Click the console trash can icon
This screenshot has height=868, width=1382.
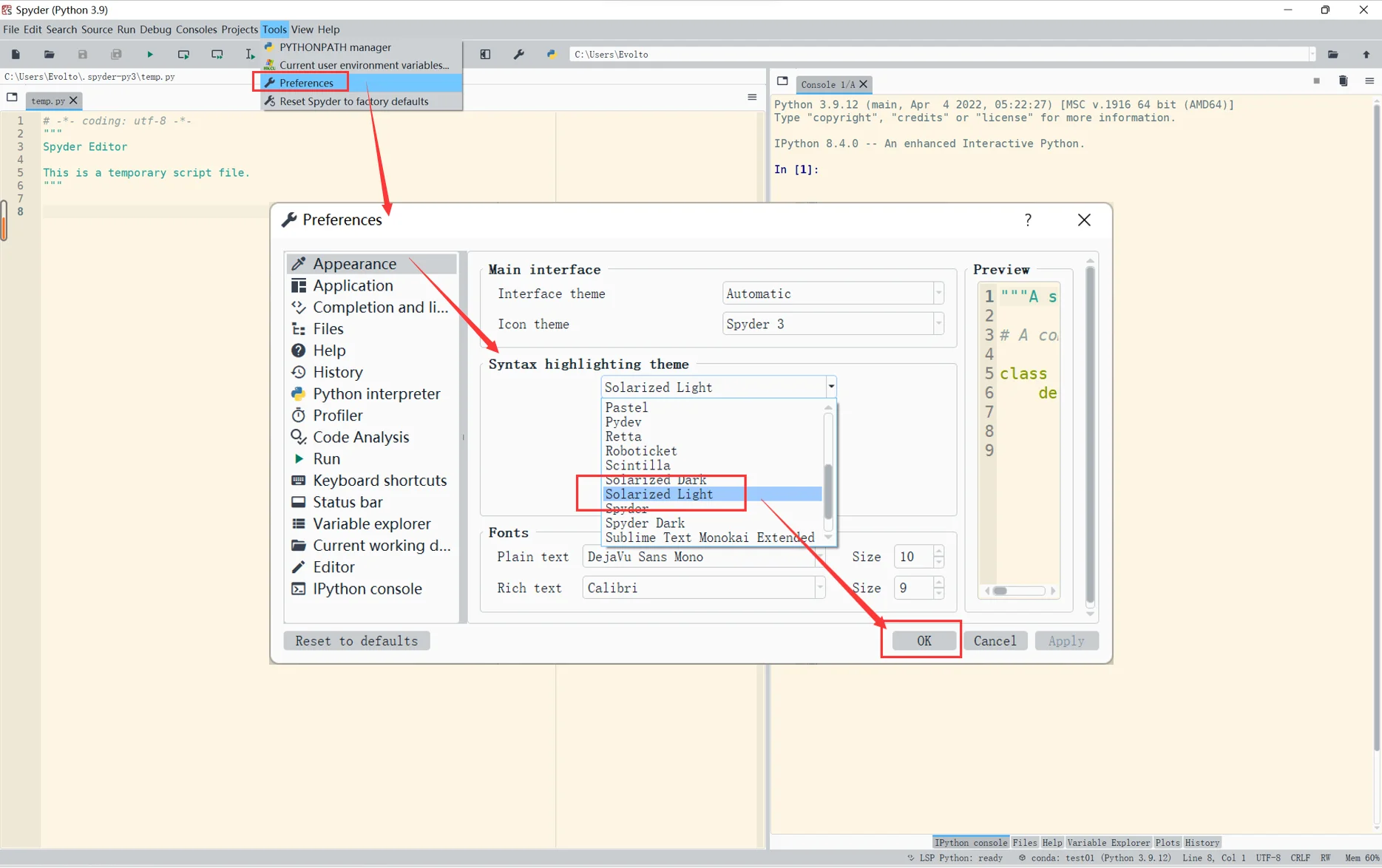1343,81
